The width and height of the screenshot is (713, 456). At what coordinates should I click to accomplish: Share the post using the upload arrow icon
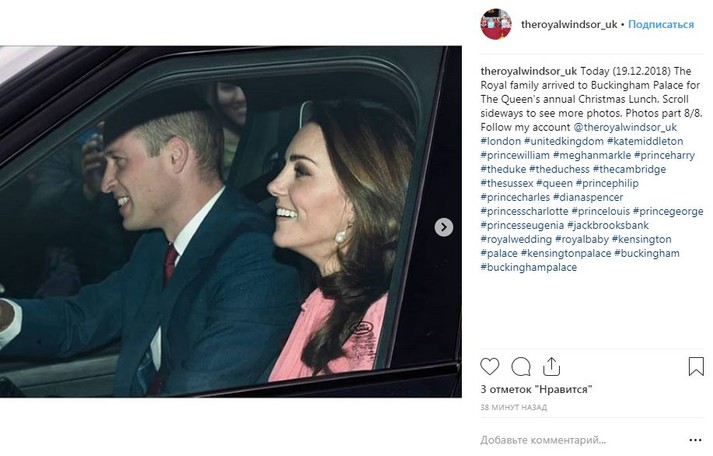(551, 366)
